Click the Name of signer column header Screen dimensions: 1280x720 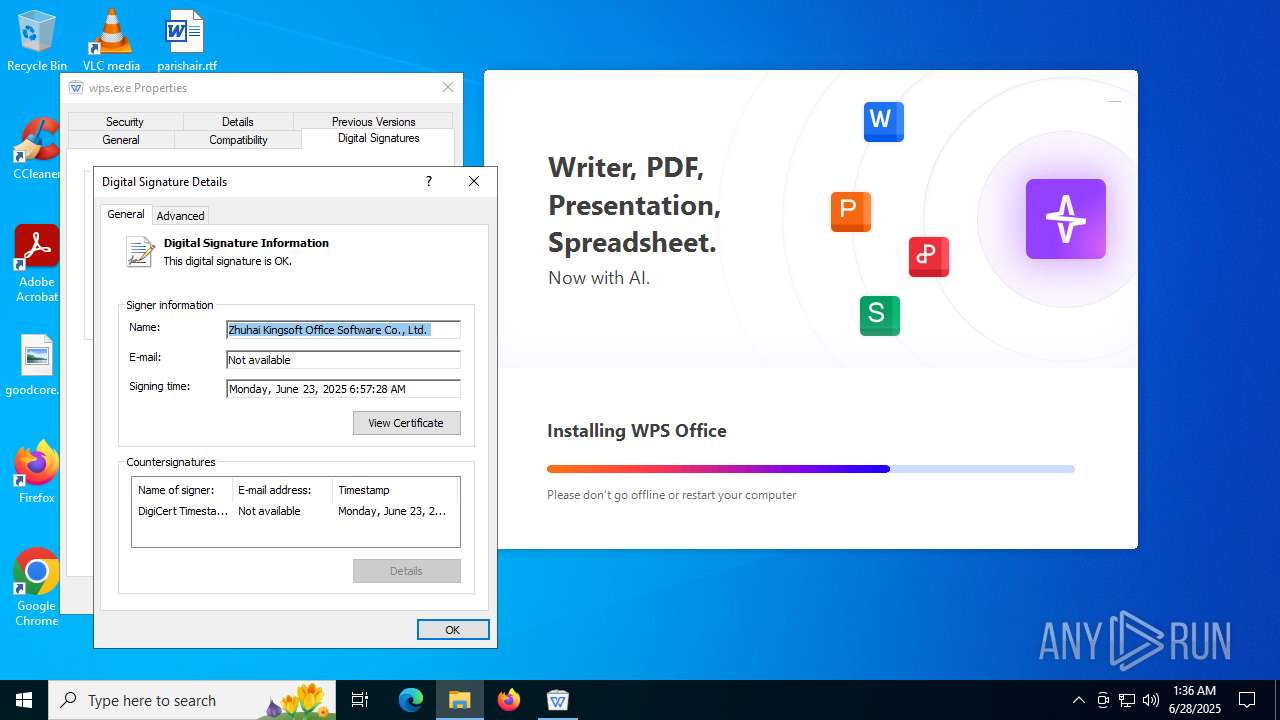182,490
